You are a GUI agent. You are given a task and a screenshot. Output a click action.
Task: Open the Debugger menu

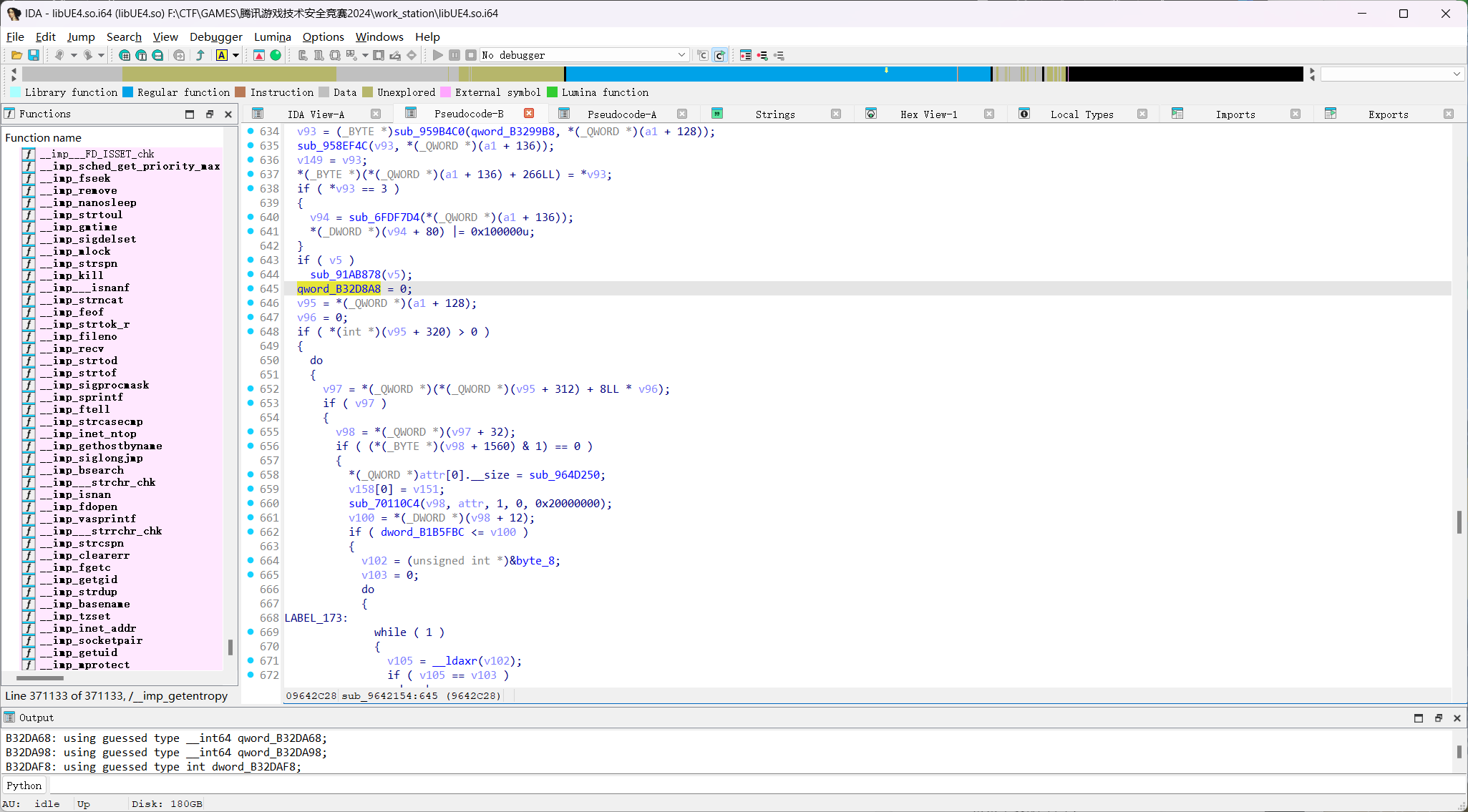pos(216,36)
